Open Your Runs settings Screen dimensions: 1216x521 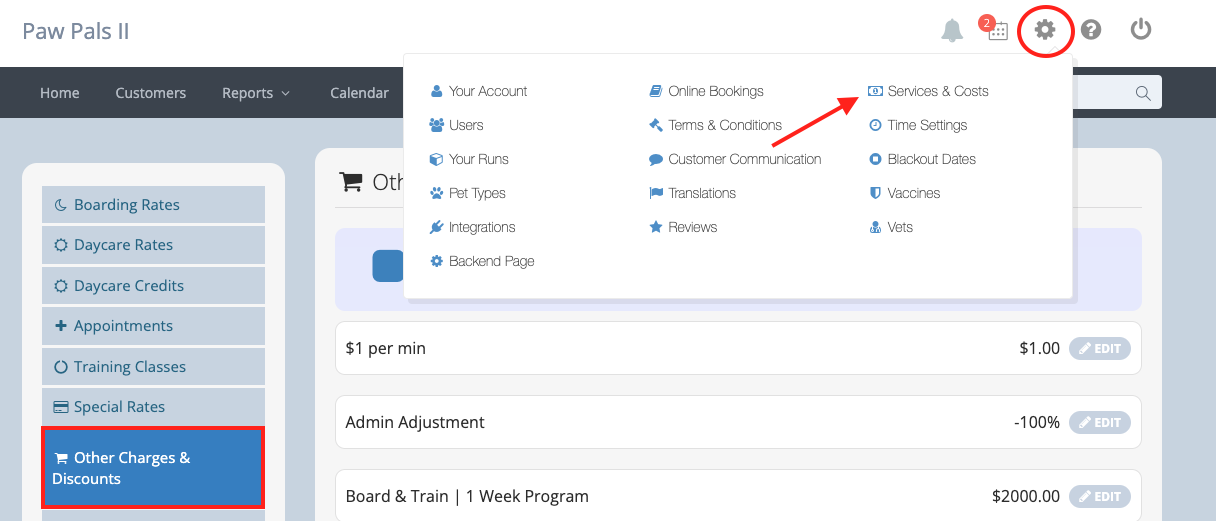tap(469, 159)
